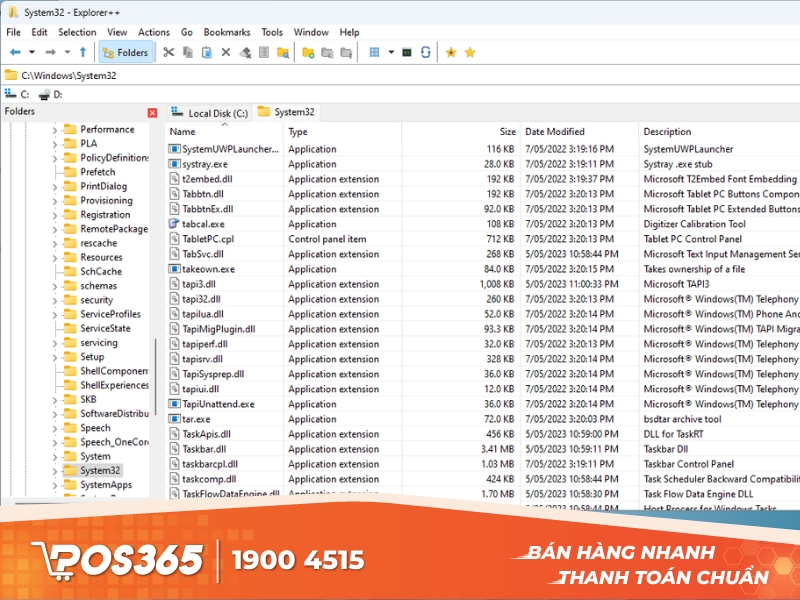
Task: Open the Bookmarks menu
Action: tap(226, 32)
